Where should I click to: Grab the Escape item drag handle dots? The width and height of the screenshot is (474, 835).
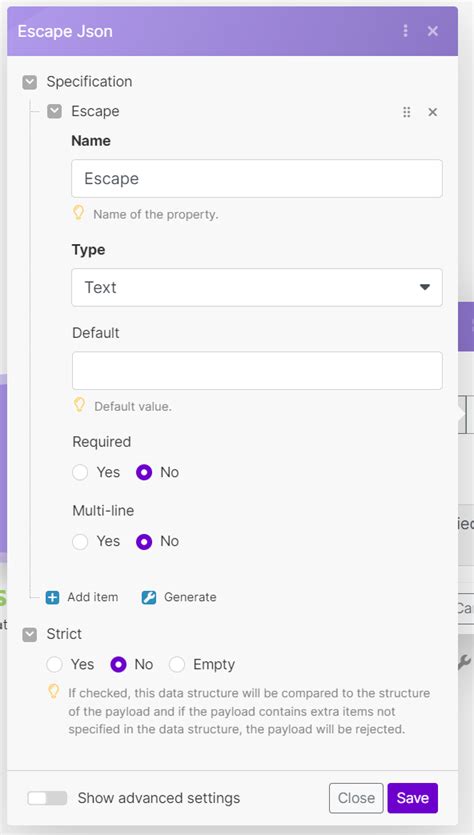pos(406,112)
